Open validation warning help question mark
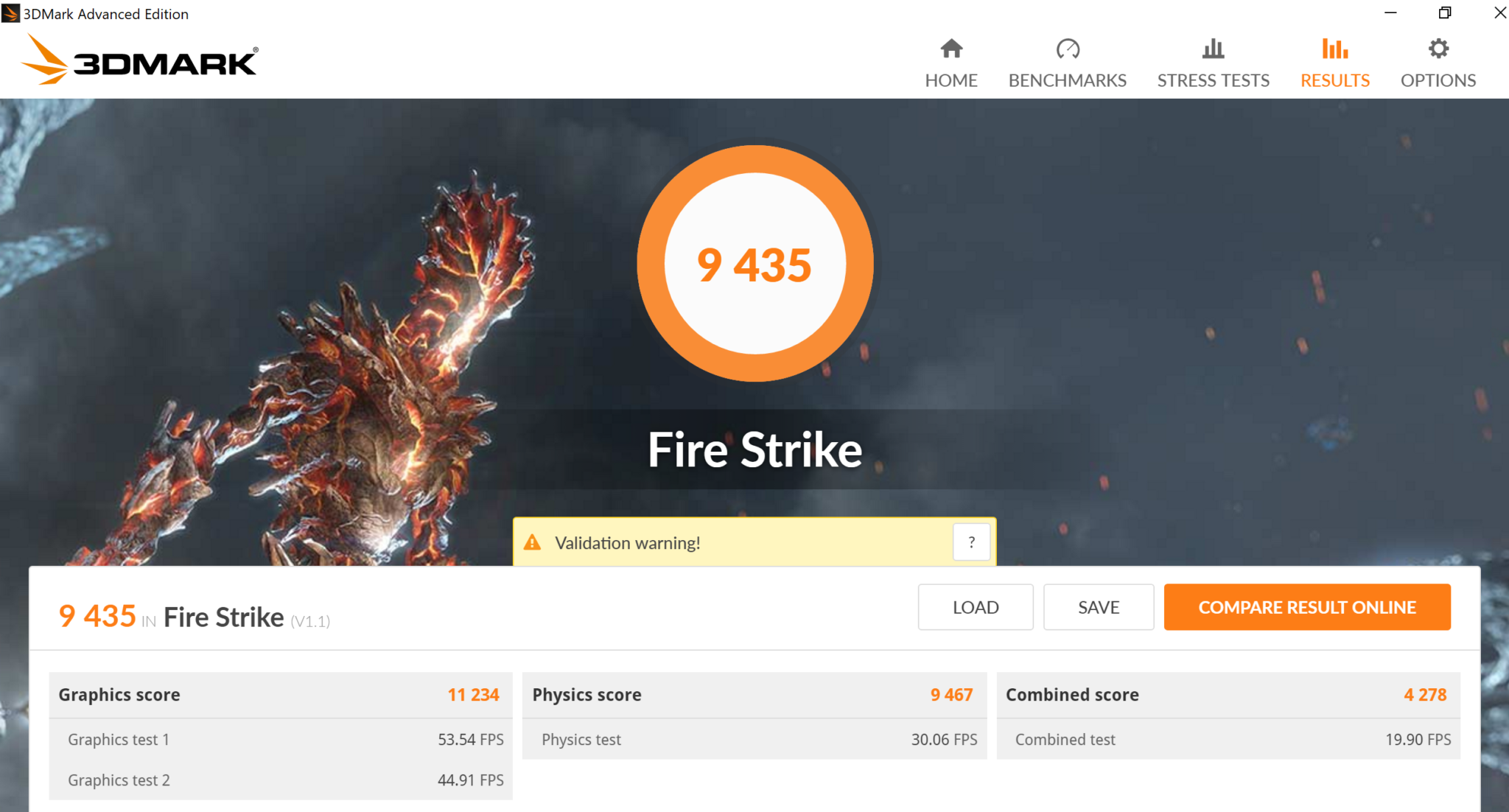Image resolution: width=1509 pixels, height=812 pixels. [x=971, y=542]
